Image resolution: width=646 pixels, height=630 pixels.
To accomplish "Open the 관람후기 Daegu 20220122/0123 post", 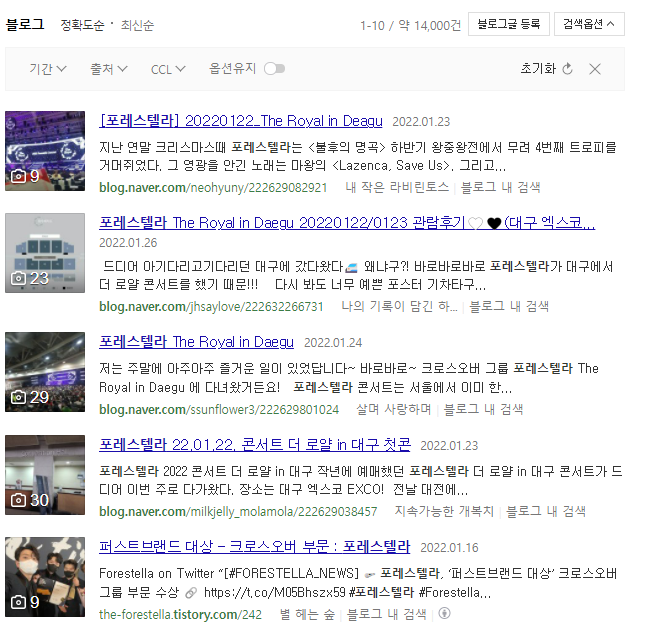I will click(347, 223).
